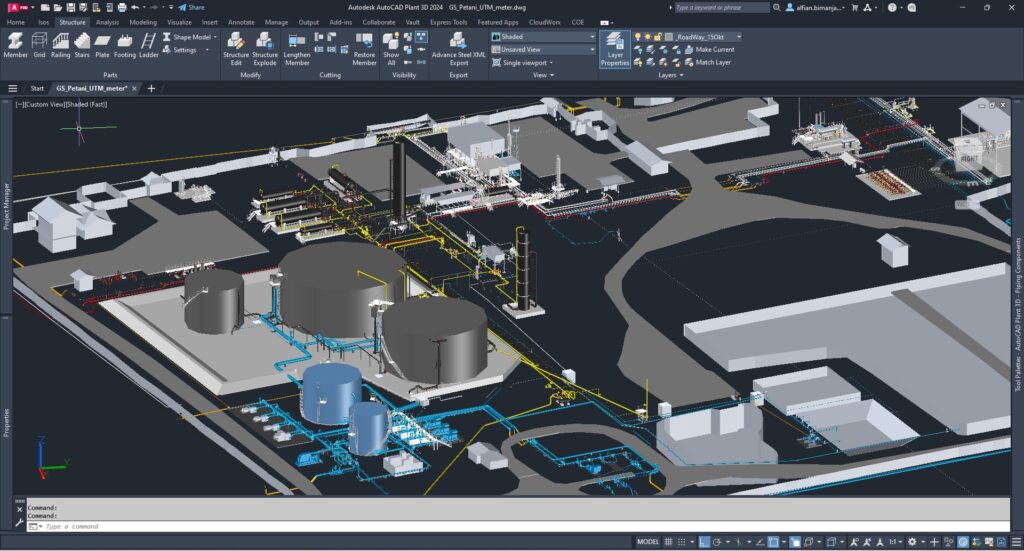Open the alfian.bimanja account dropdown

[x=816, y=7]
